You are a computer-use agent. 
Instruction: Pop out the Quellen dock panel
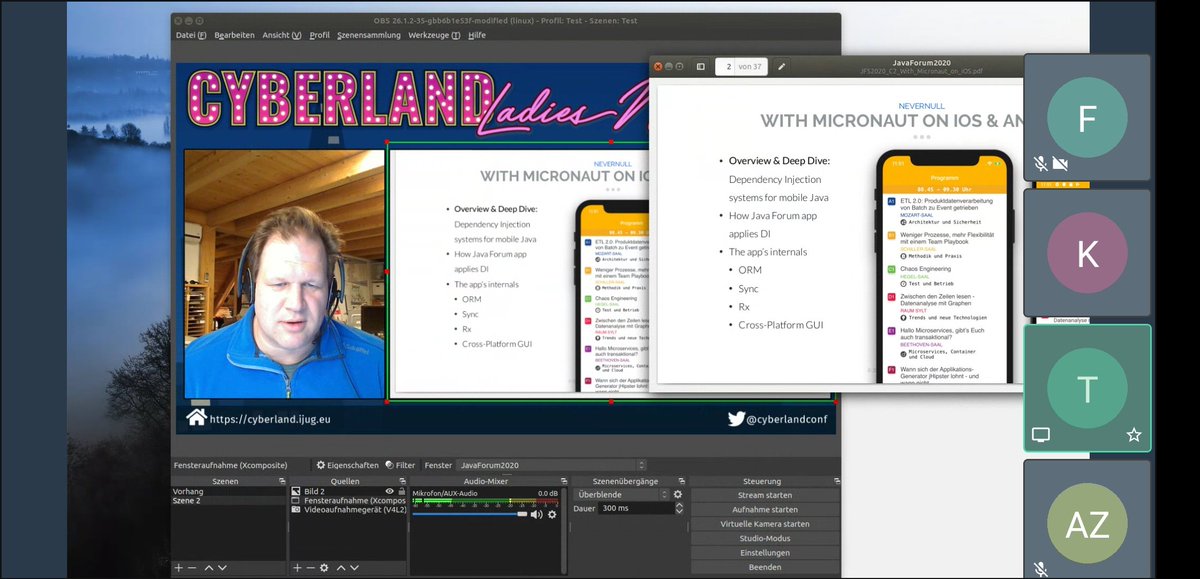point(401,481)
